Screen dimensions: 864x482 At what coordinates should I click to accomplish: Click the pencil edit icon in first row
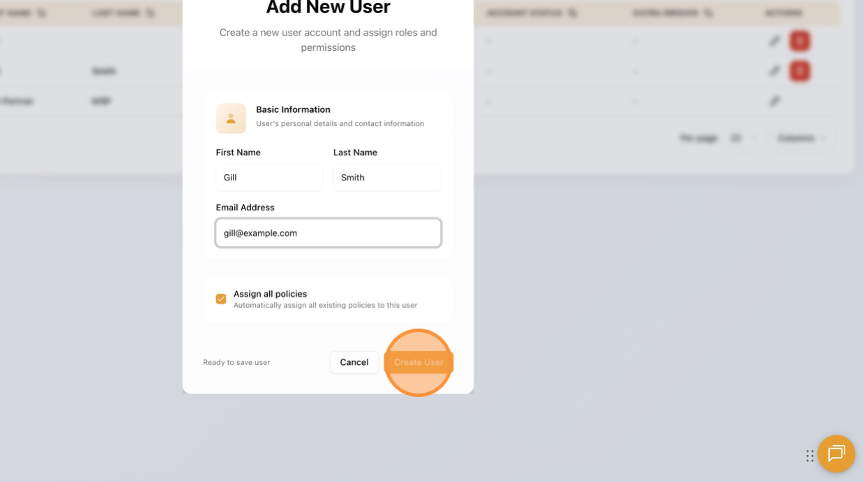coord(774,41)
